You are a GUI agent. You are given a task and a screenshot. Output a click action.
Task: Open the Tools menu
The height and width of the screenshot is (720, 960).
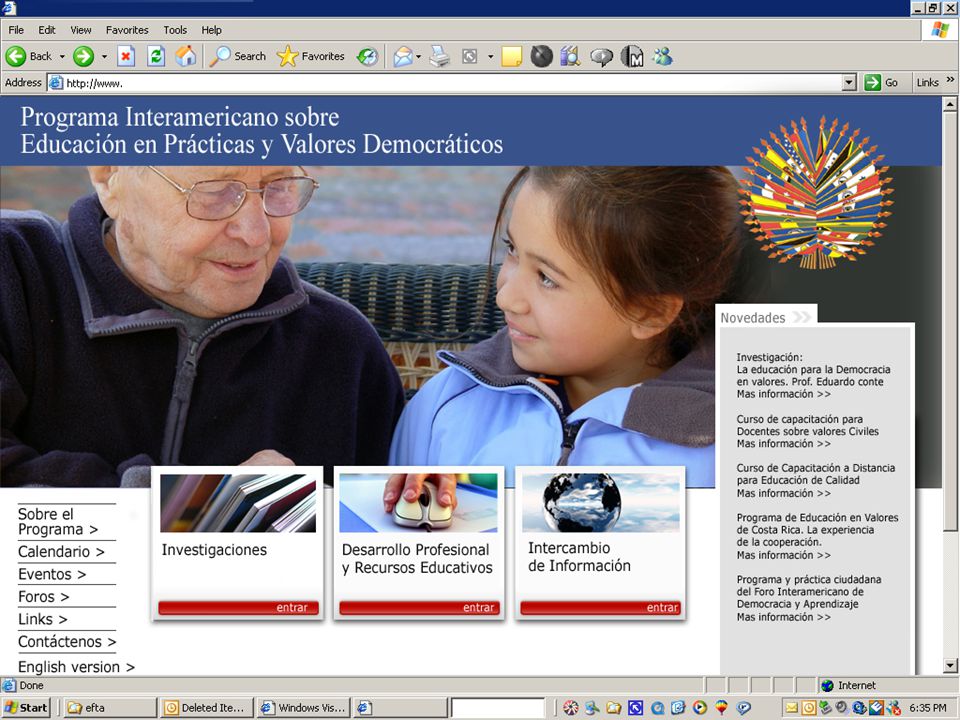click(x=175, y=30)
